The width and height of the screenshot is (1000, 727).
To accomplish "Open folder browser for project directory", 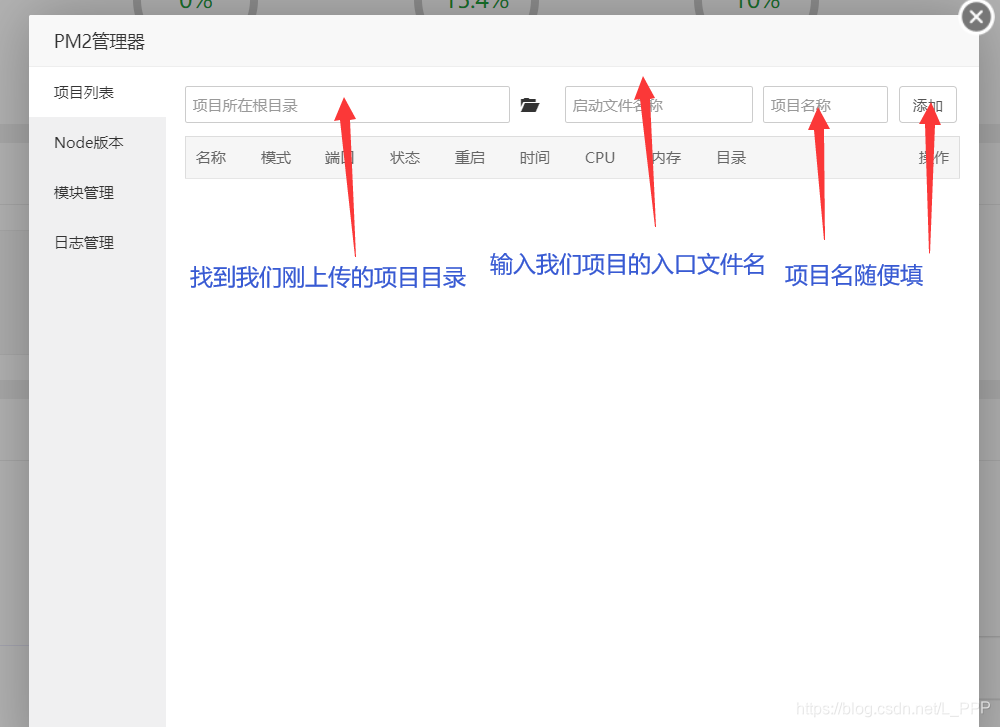I will (530, 105).
